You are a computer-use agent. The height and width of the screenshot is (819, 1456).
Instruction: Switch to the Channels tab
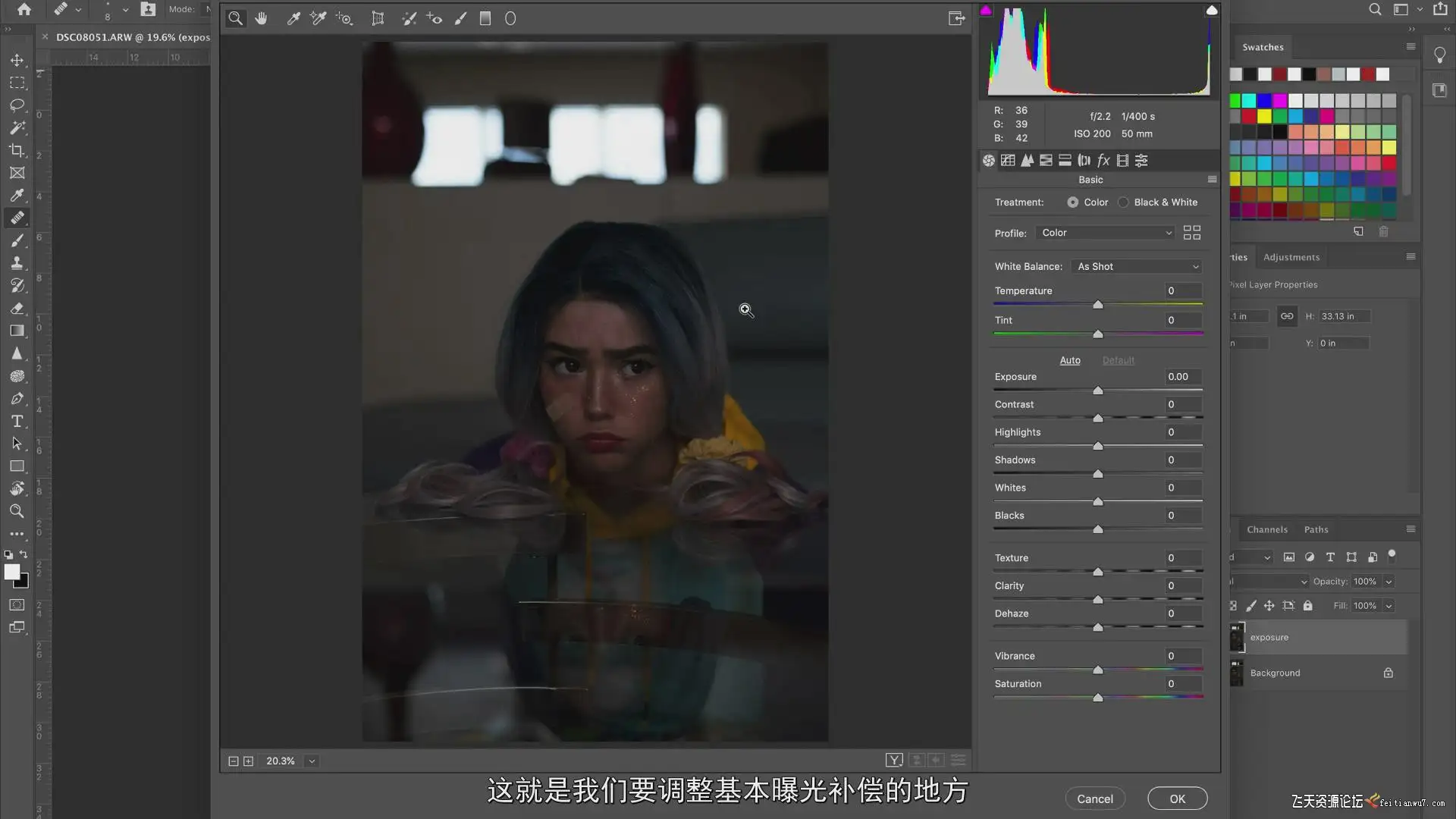click(1266, 529)
